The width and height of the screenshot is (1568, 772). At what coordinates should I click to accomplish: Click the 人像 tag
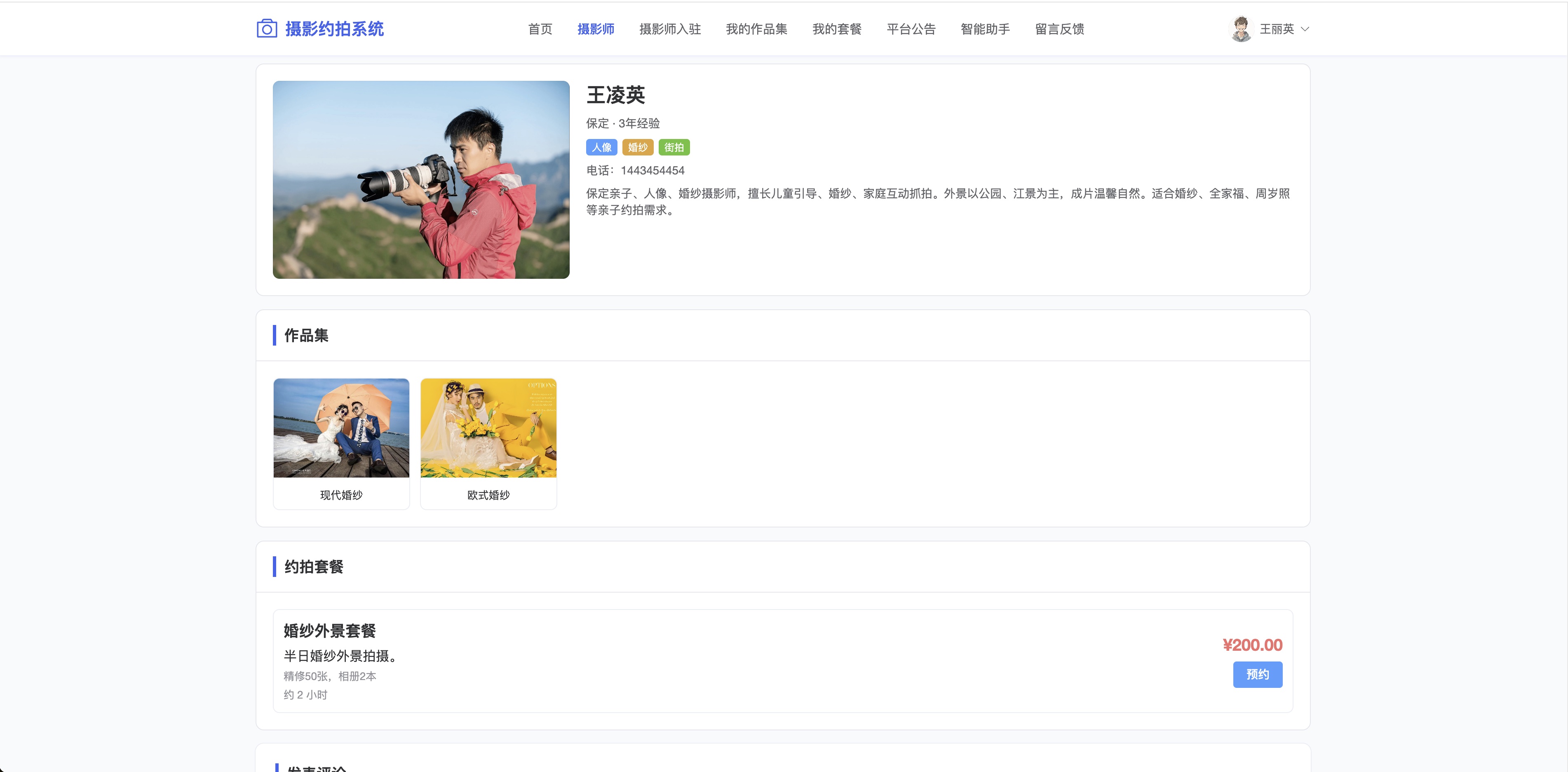coord(601,147)
